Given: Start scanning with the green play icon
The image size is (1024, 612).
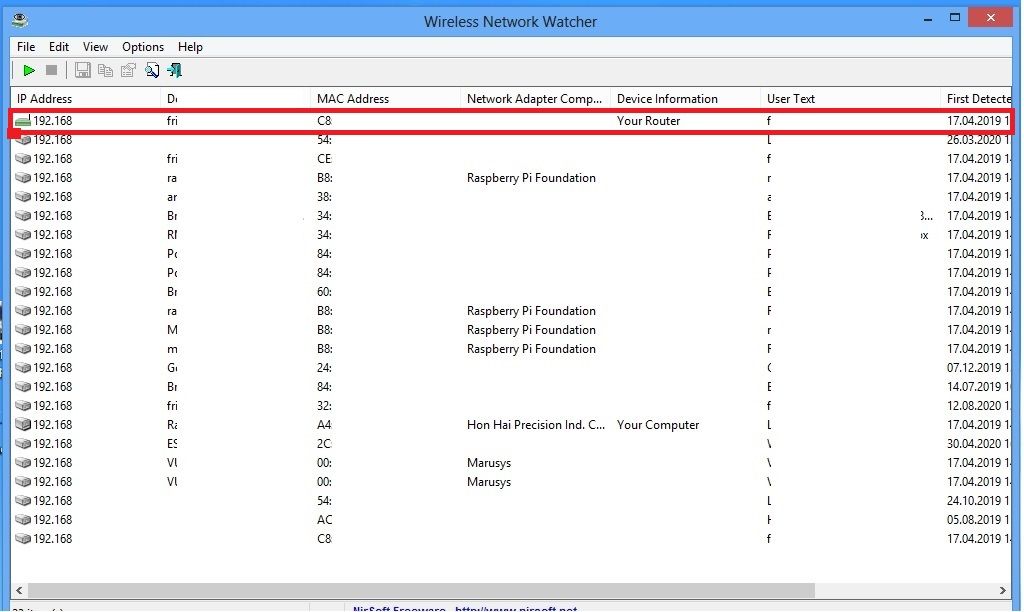Looking at the screenshot, I should point(29,70).
